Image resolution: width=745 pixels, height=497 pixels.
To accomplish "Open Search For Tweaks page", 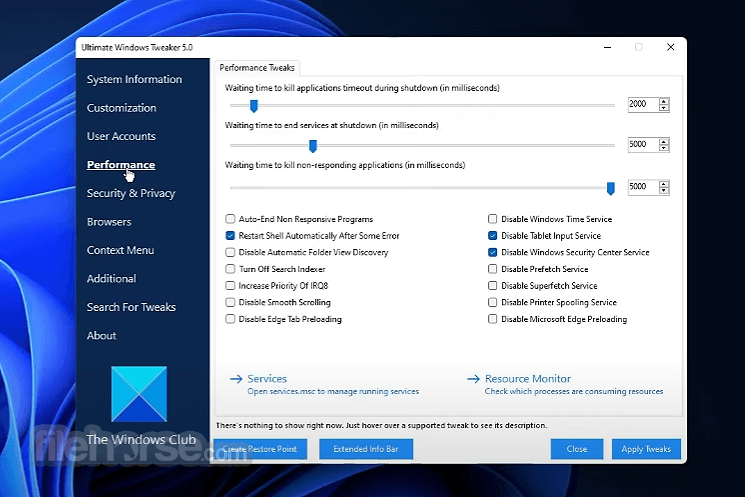I will (131, 307).
